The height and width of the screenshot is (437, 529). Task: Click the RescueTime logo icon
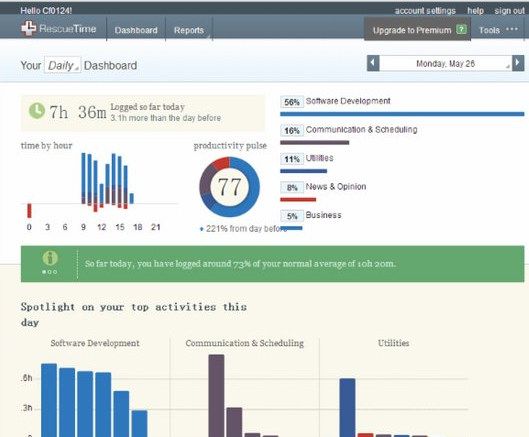(x=28, y=28)
